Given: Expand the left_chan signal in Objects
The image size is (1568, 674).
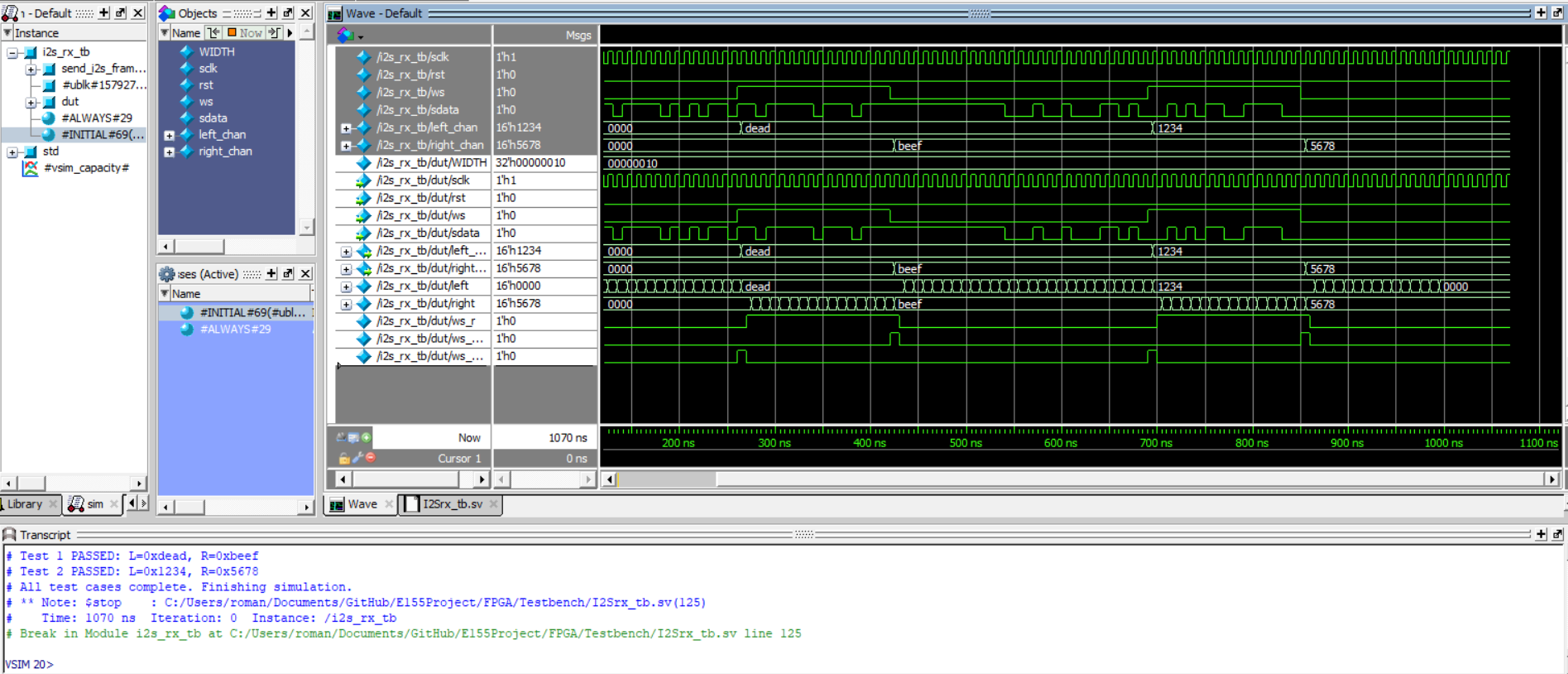Looking at the screenshot, I should point(169,135).
